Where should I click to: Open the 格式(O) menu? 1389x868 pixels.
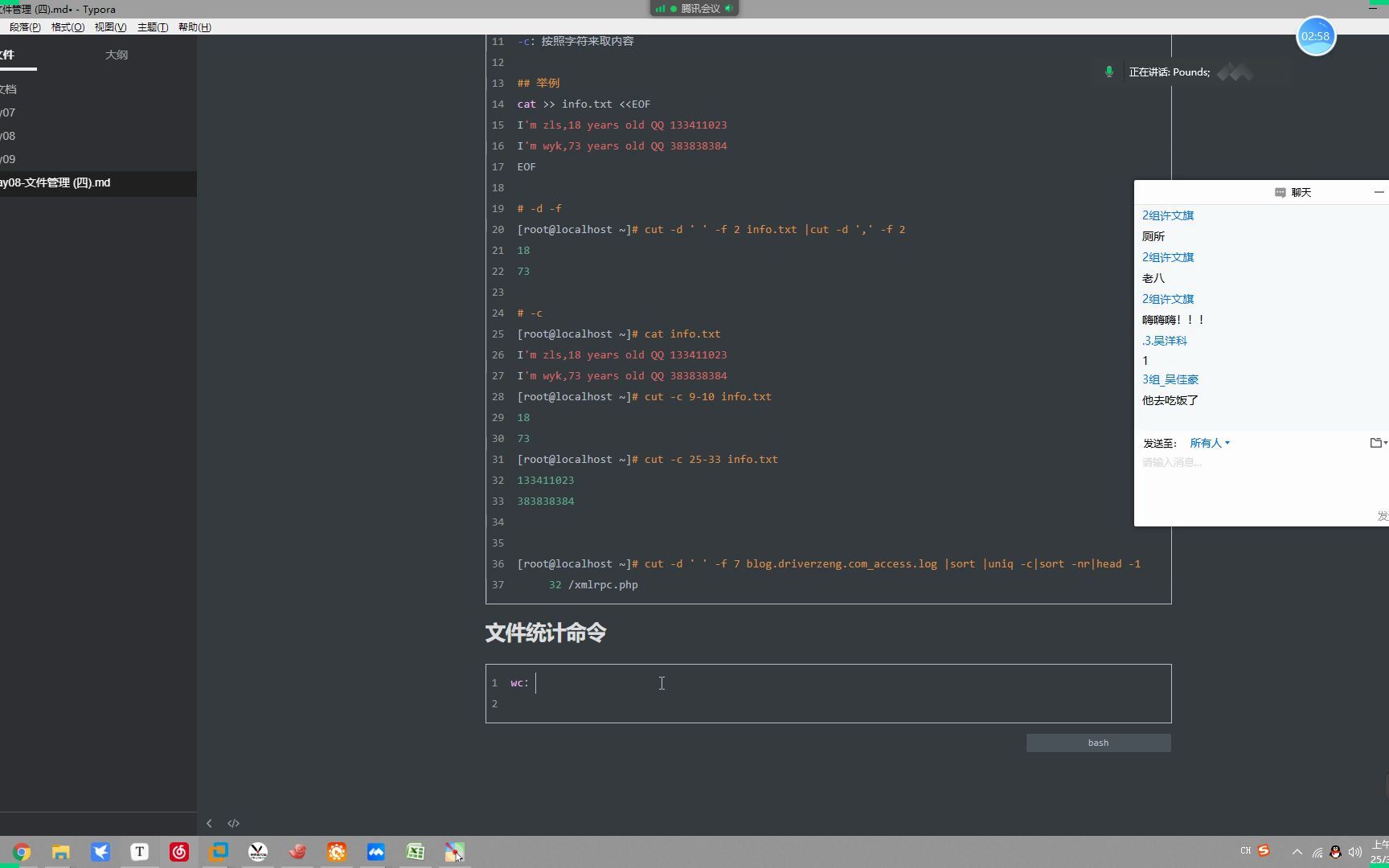[x=68, y=27]
